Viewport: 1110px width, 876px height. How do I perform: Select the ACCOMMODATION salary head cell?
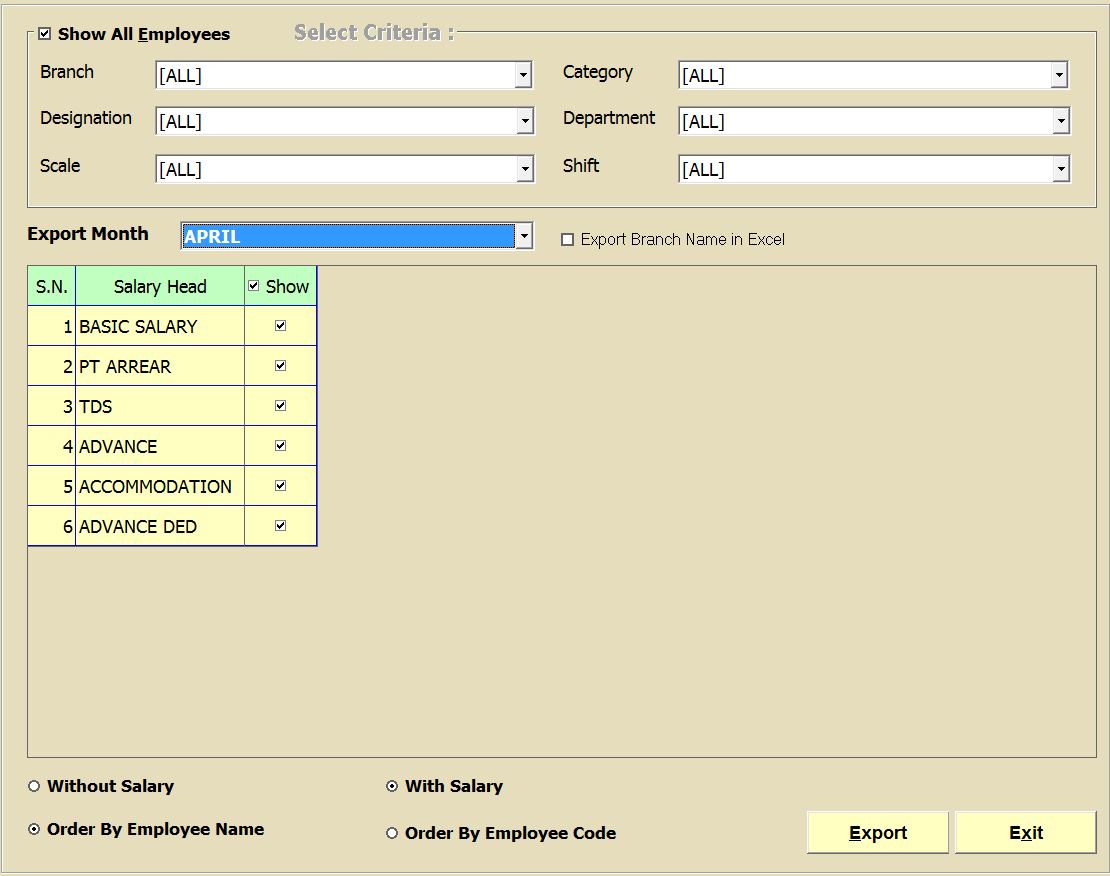click(159, 486)
